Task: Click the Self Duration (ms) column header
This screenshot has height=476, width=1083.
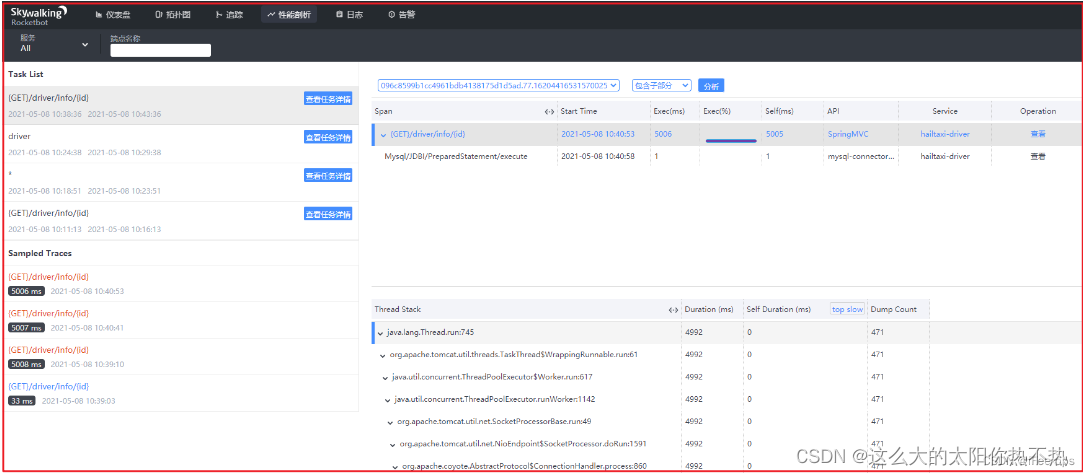Action: (x=778, y=310)
